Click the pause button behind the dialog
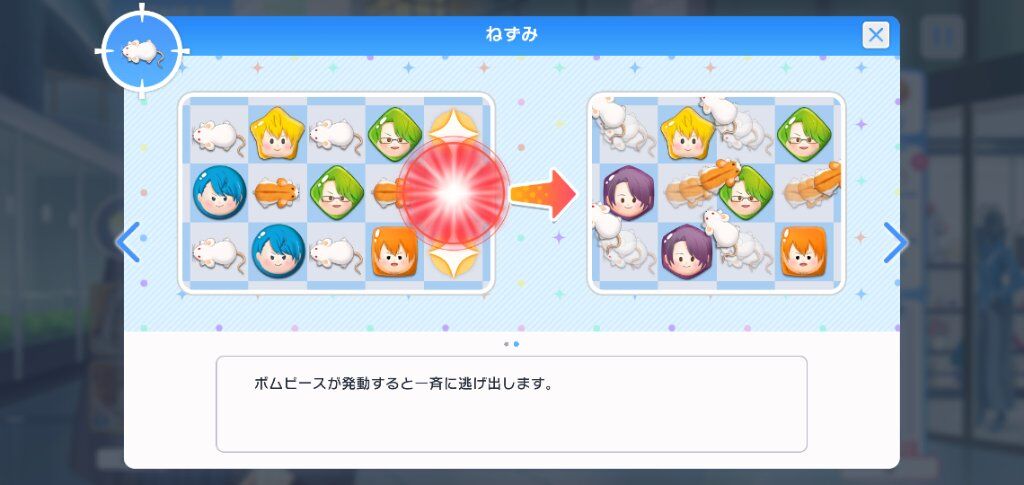Viewport: 1024px width, 485px height. [943, 37]
